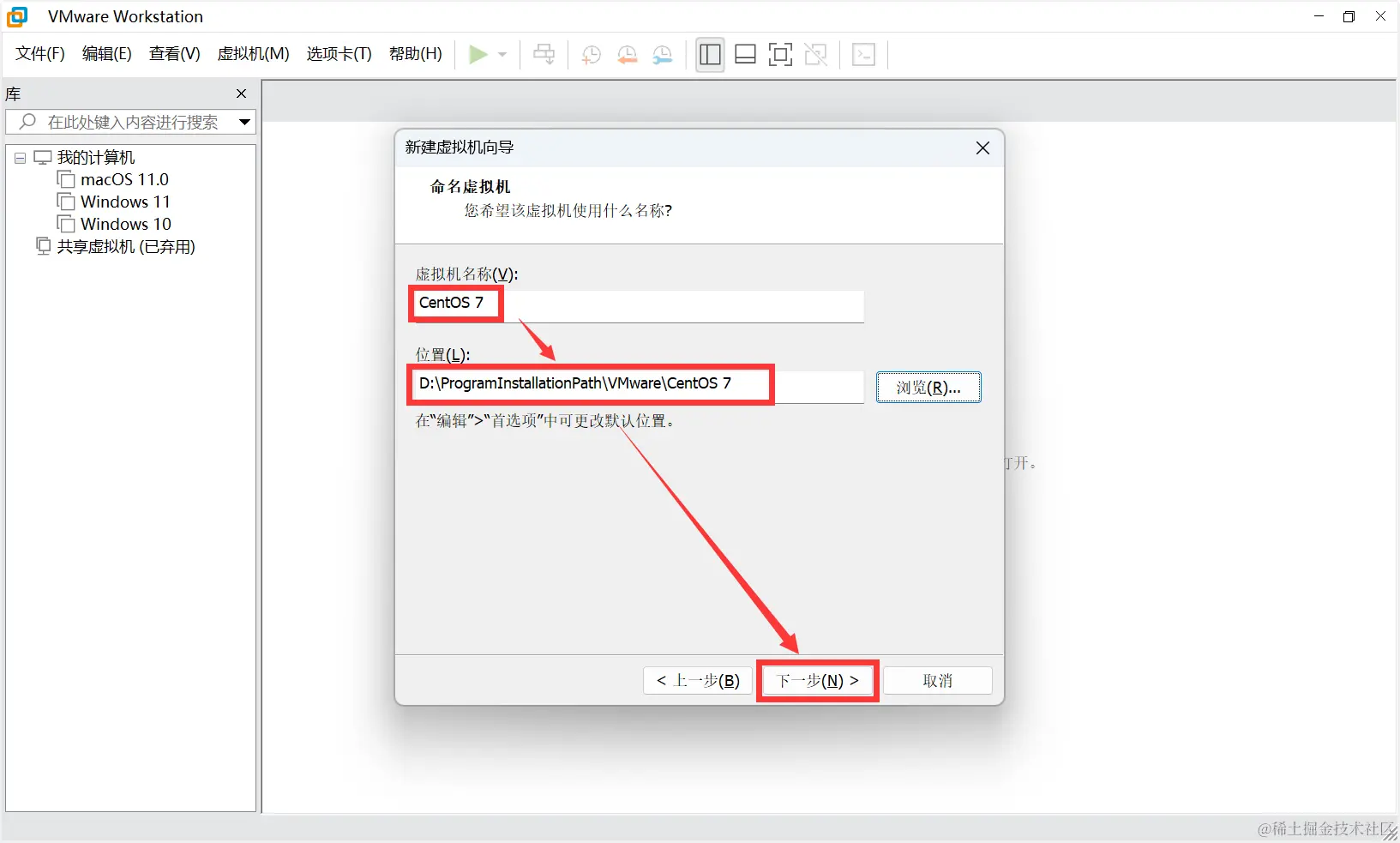Close the VMware Workstation window

pyautogui.click(x=1380, y=16)
